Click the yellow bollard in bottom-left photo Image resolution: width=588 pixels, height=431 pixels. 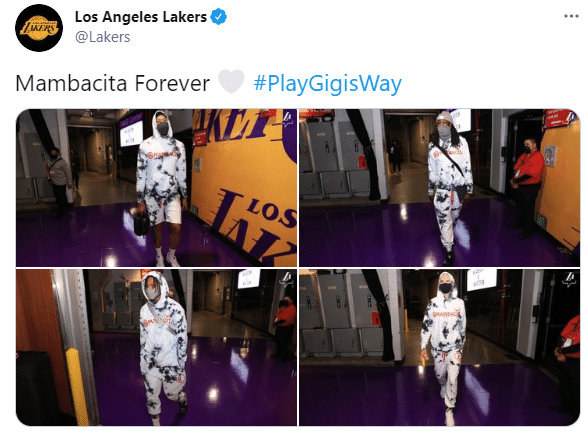click(77, 386)
